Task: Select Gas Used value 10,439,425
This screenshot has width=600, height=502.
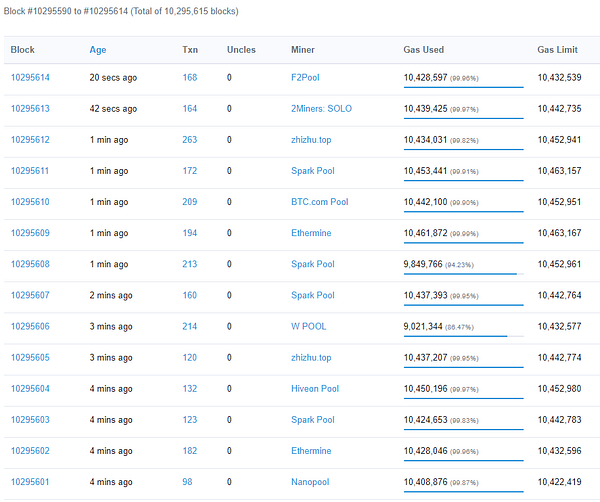Action: click(x=426, y=109)
